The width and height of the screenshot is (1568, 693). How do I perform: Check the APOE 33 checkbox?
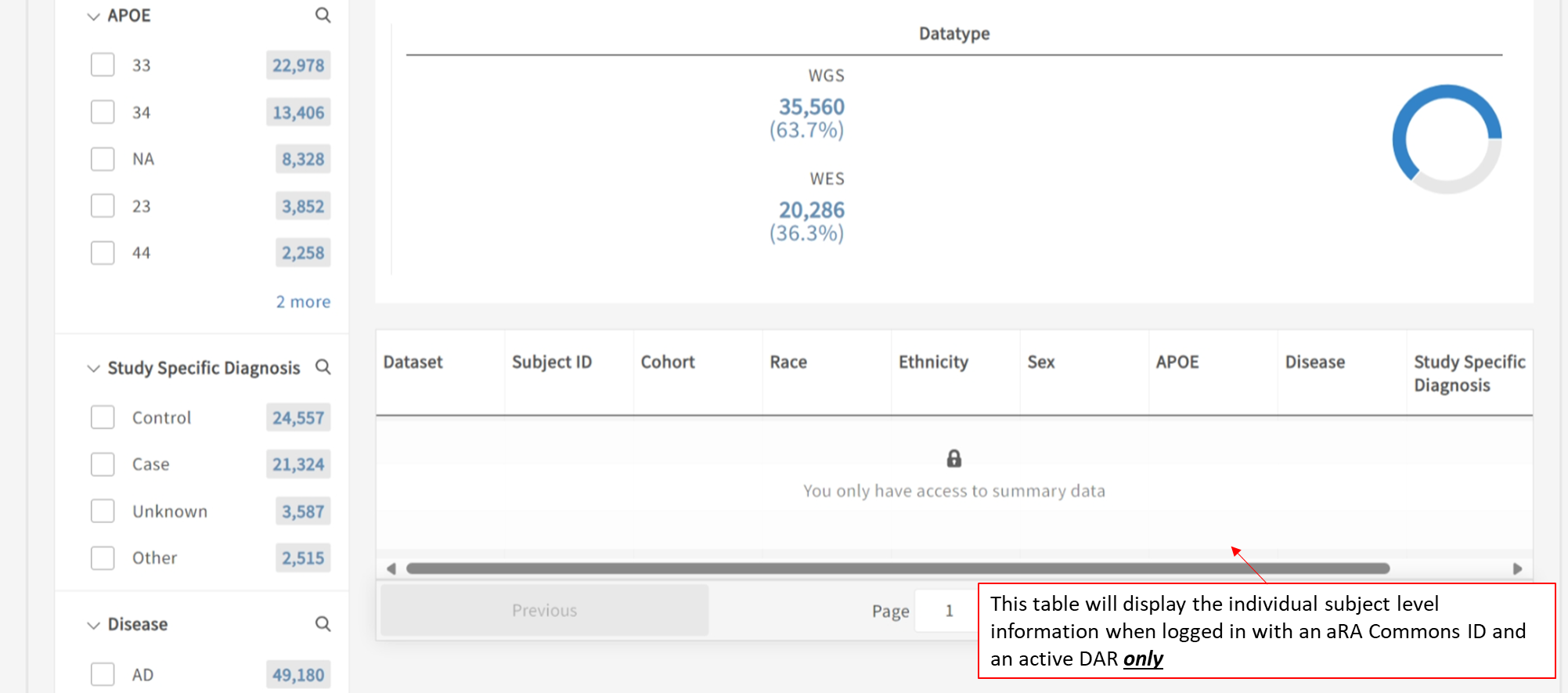coord(103,65)
